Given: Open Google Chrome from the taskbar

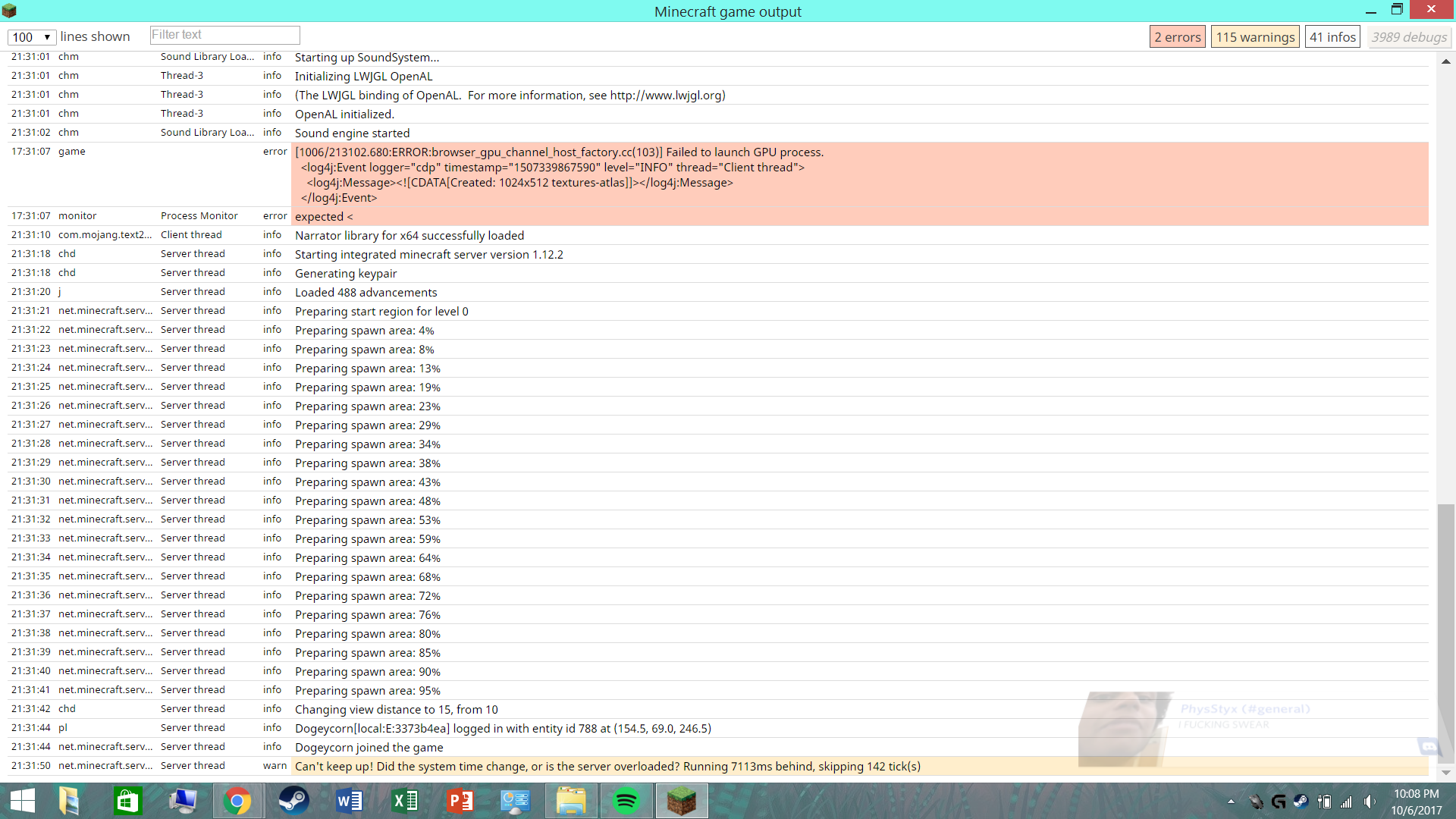Looking at the screenshot, I should (x=237, y=801).
